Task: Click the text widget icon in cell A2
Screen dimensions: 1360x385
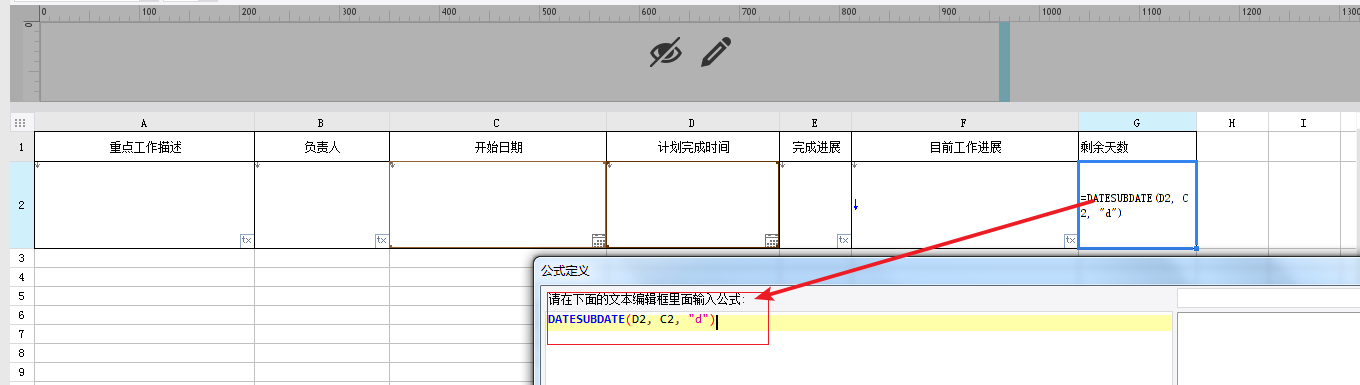Action: pos(247,240)
